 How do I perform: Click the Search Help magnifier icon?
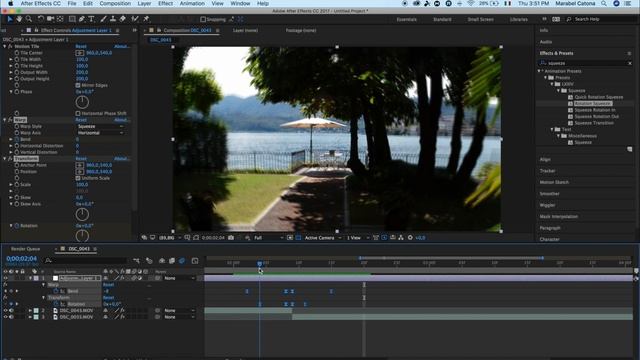pyautogui.click(x=569, y=19)
